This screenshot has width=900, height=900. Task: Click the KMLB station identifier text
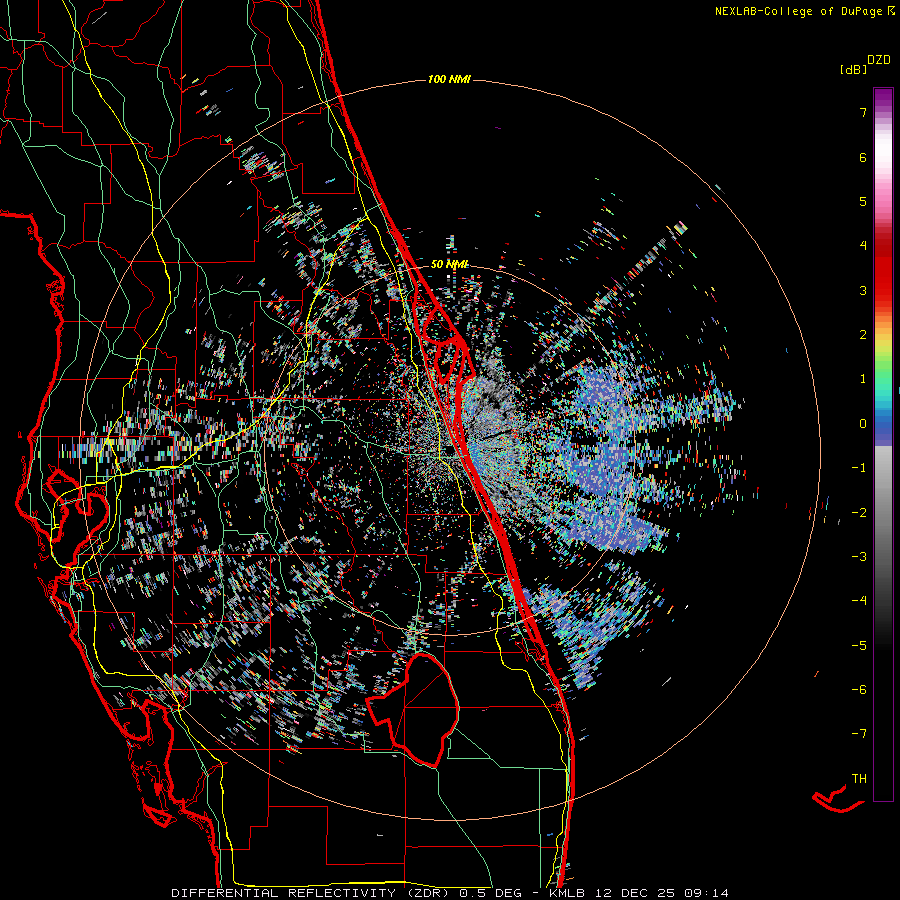[569, 893]
